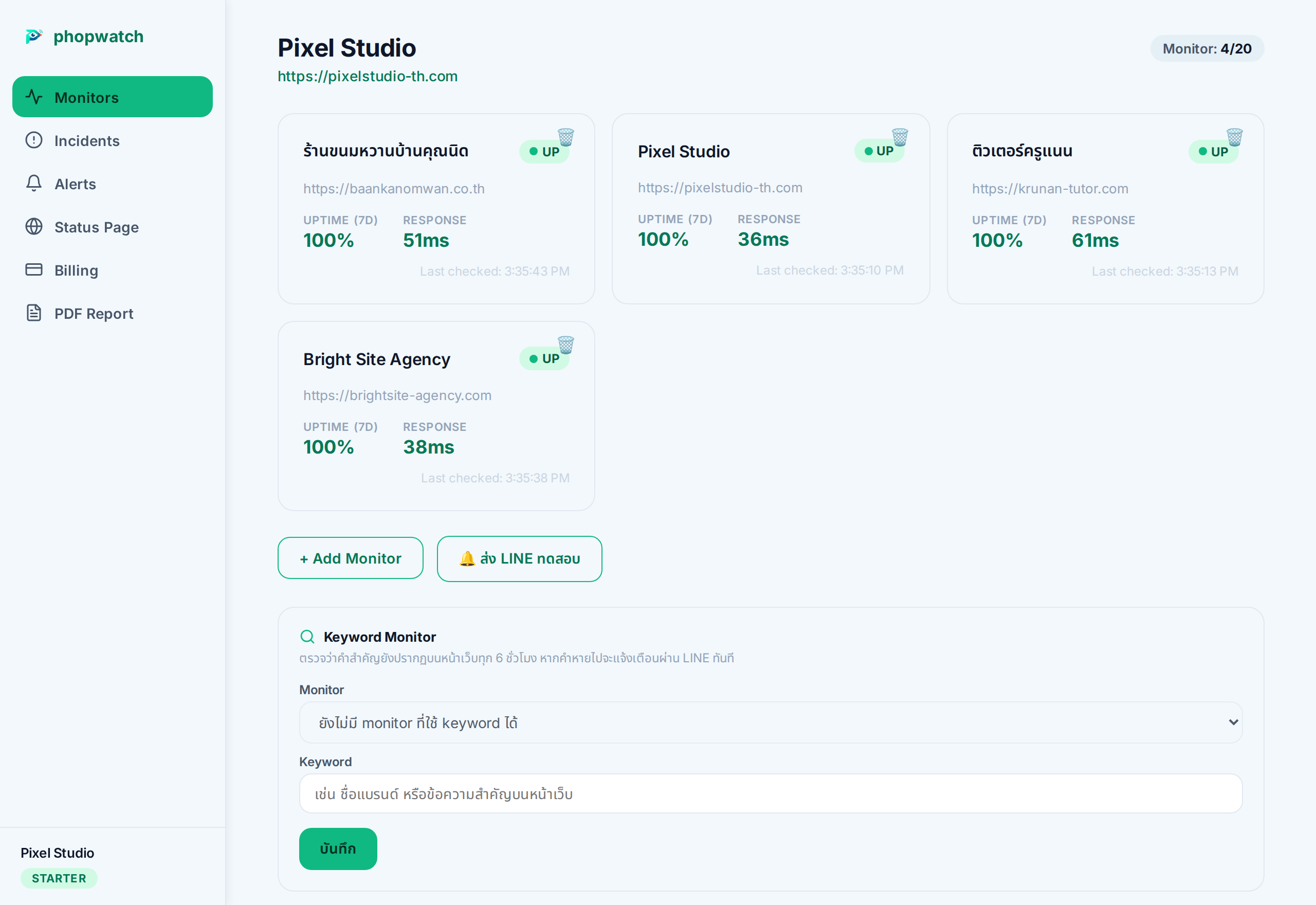Screen dimensions: 1316x905
Task: Click the Keyword Monitor heading
Action: [380, 637]
